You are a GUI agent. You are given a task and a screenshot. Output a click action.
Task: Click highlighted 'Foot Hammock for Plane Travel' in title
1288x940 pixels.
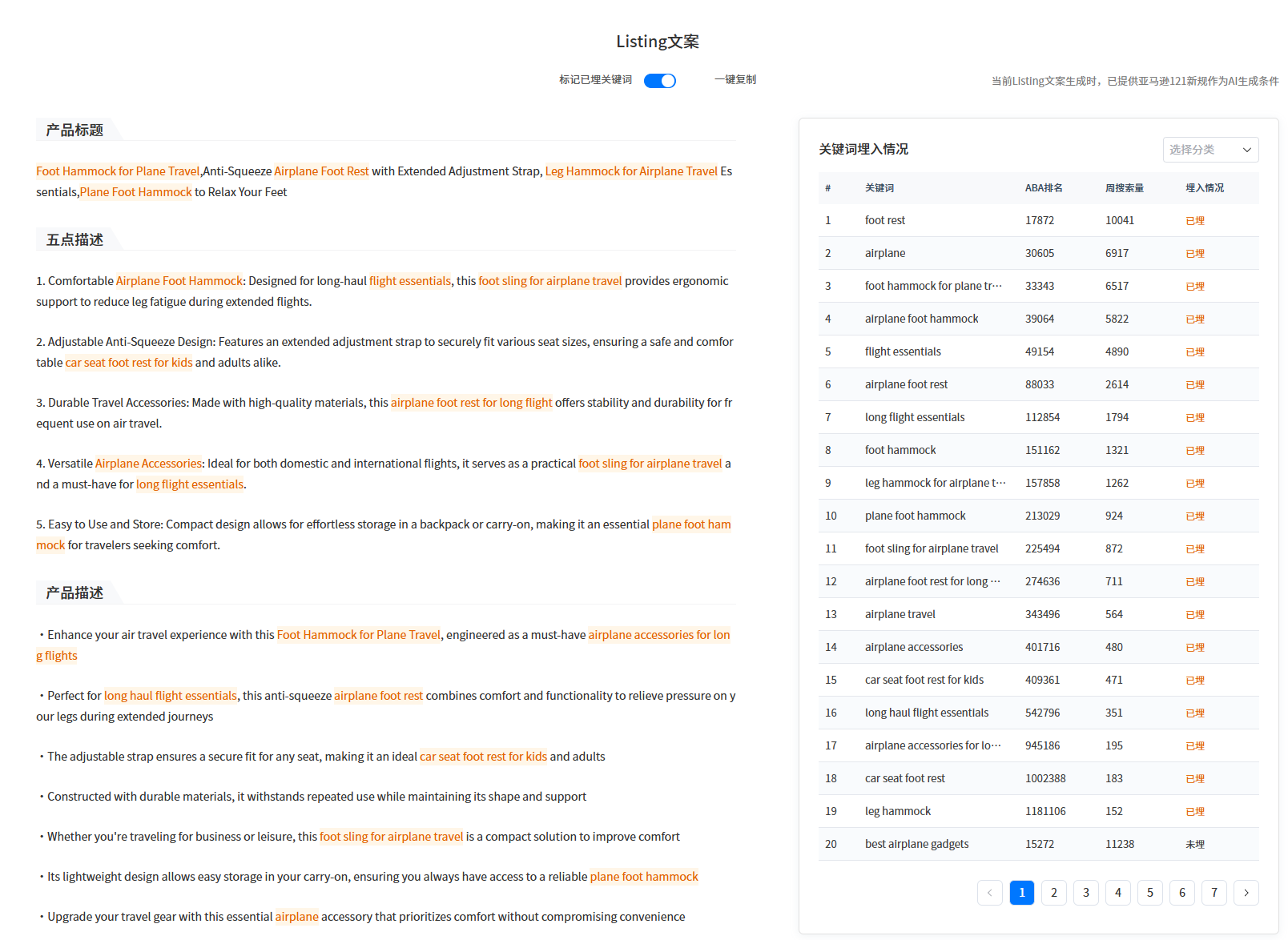pos(118,171)
